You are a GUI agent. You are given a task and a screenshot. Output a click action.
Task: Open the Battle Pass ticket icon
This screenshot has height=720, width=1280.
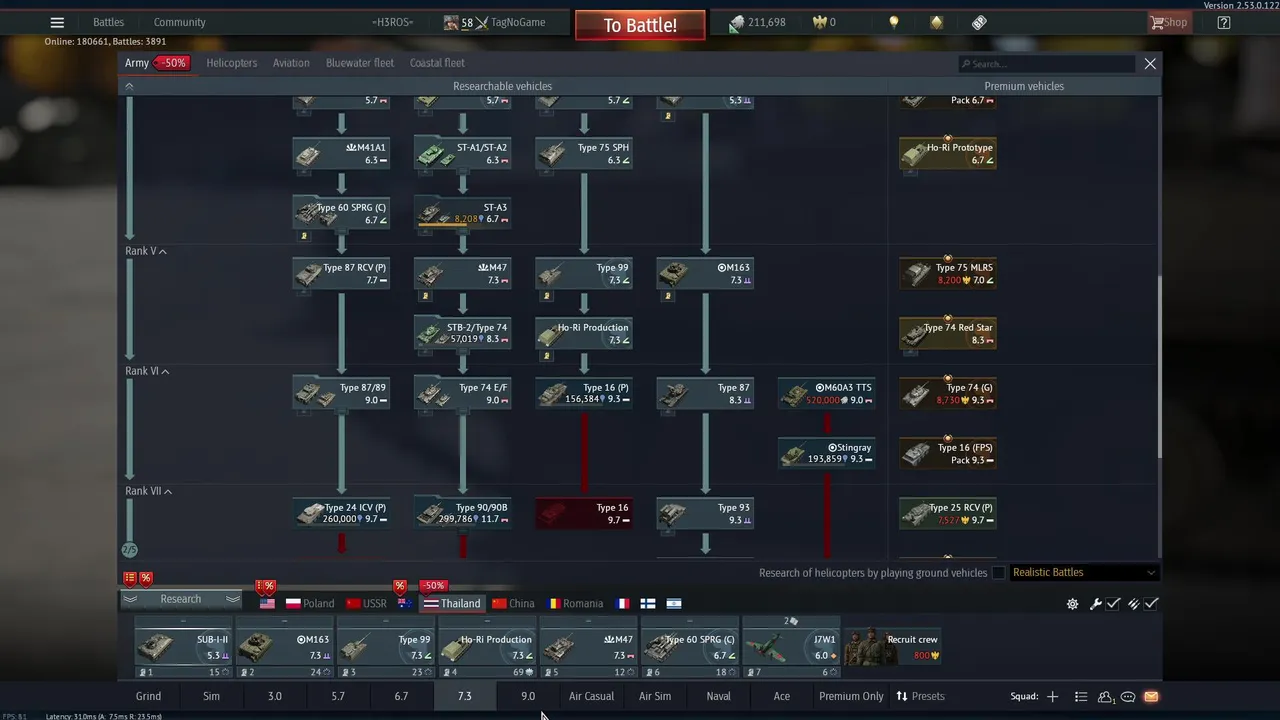[x=979, y=23]
